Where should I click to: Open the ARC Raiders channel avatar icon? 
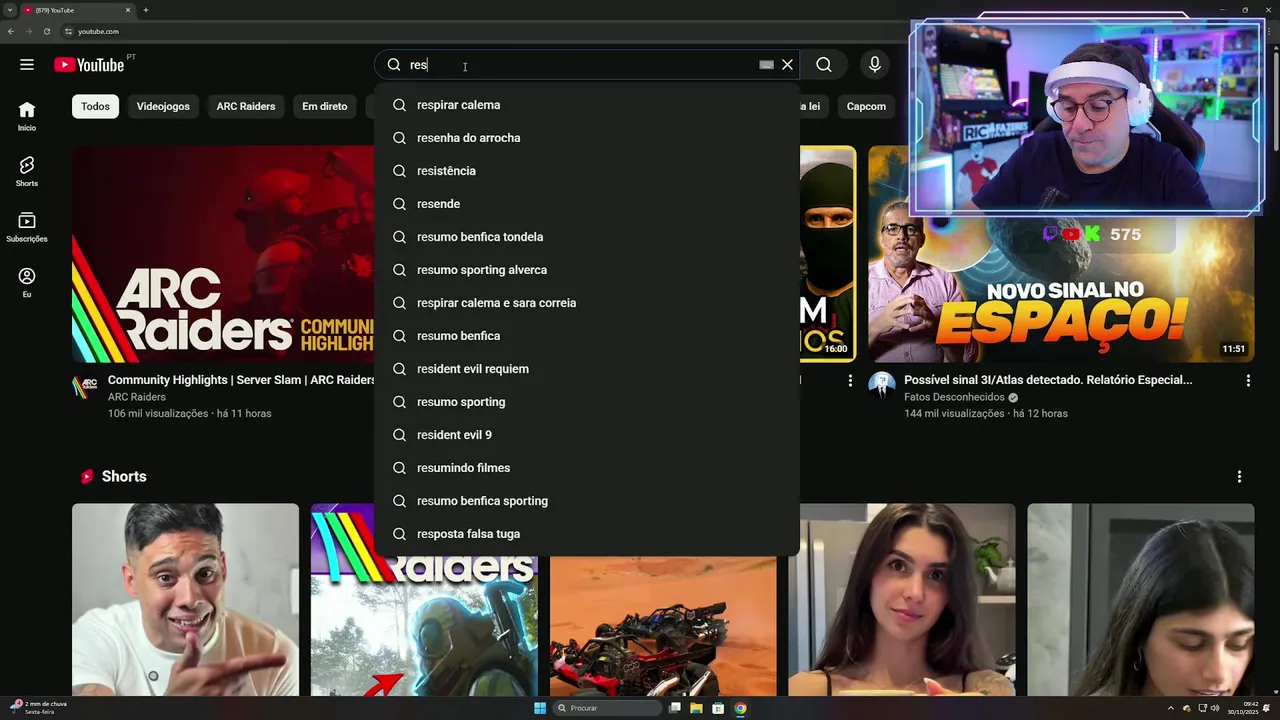[x=85, y=385]
